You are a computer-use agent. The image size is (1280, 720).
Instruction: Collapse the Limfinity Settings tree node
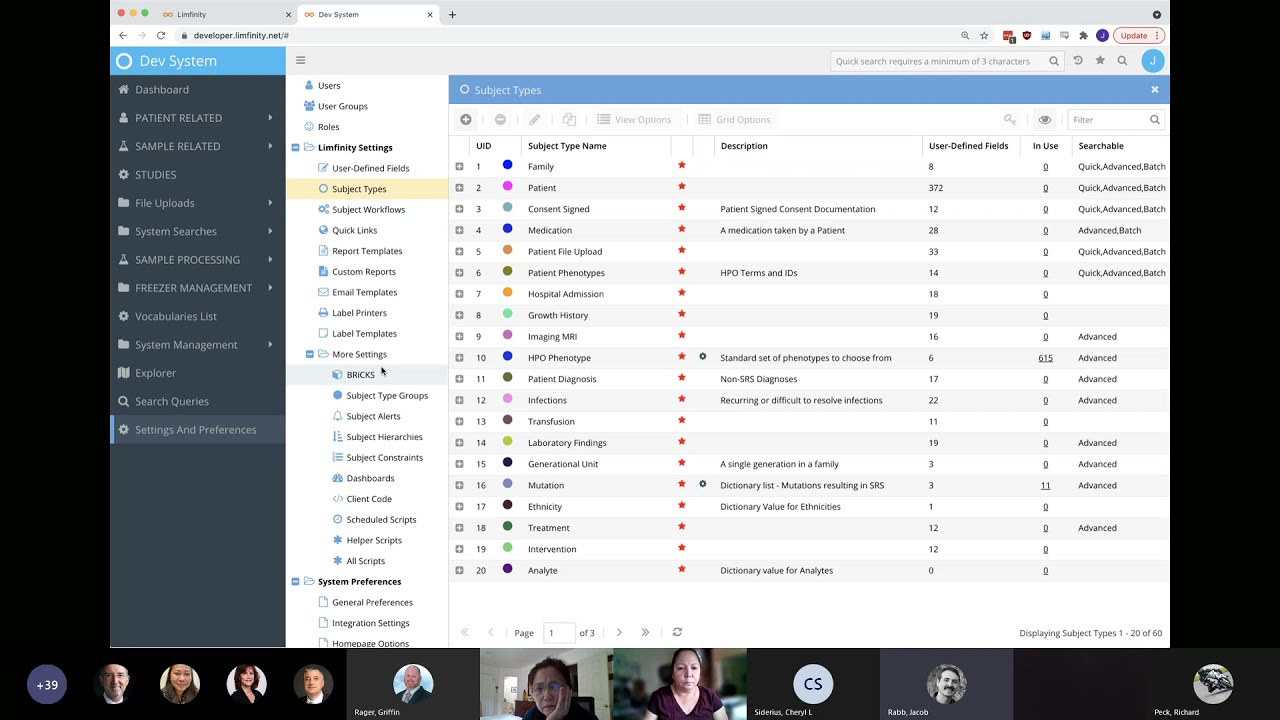[295, 147]
